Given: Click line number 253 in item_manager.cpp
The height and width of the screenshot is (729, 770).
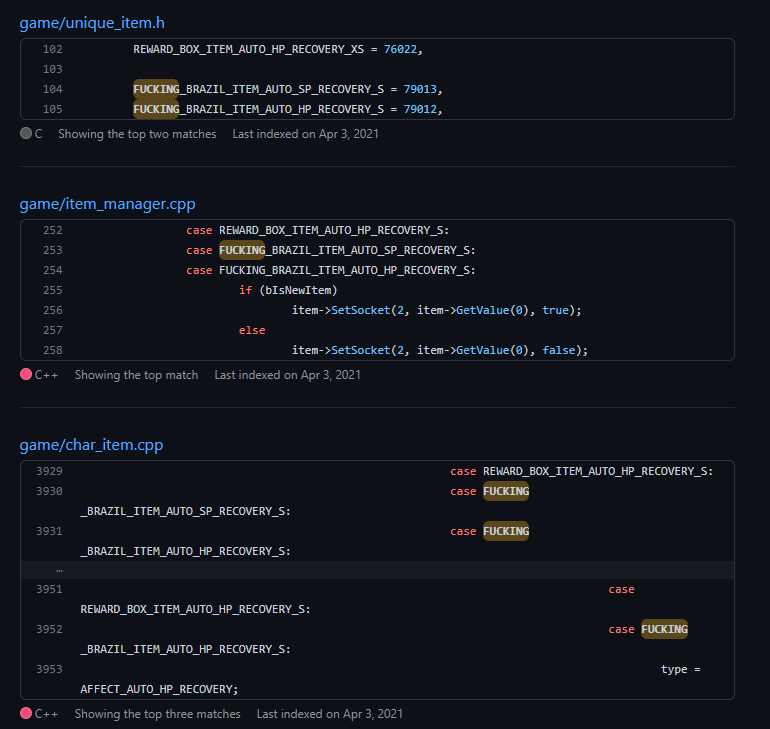Looking at the screenshot, I should click(53, 250).
